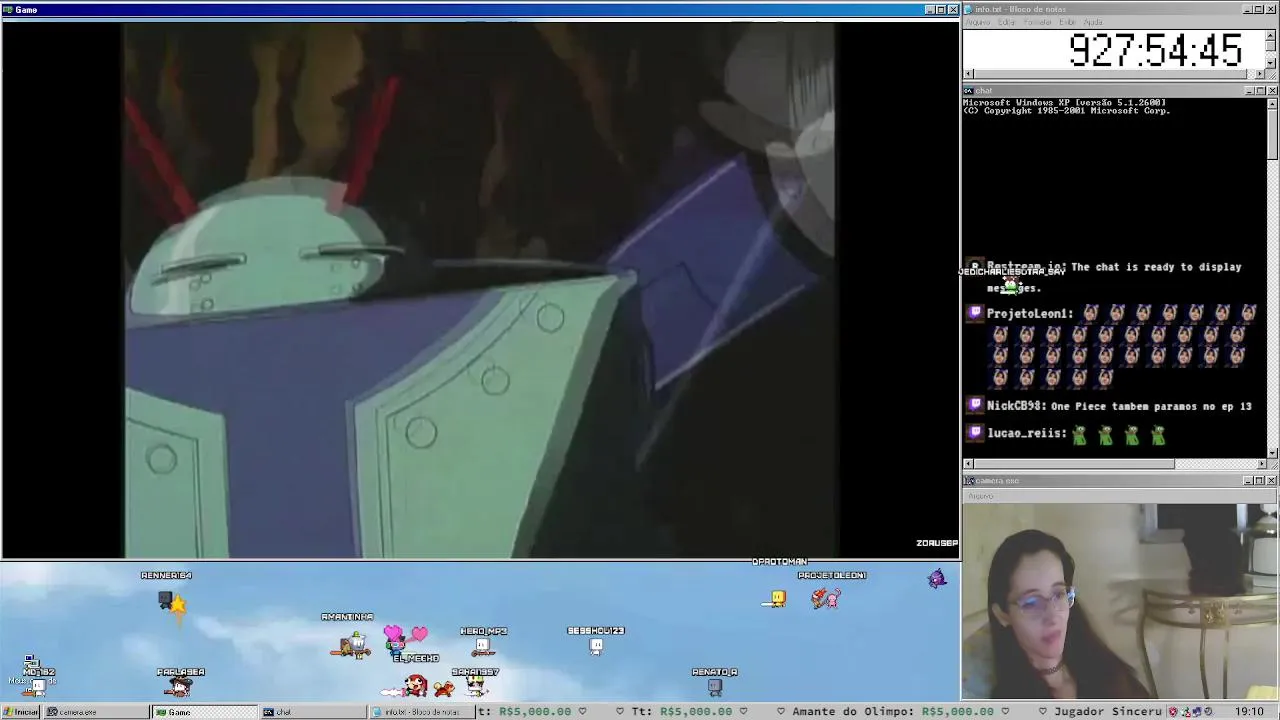The image size is (1280, 720).
Task: Click Jugador Sinceru ticker entry
Action: click(1110, 712)
